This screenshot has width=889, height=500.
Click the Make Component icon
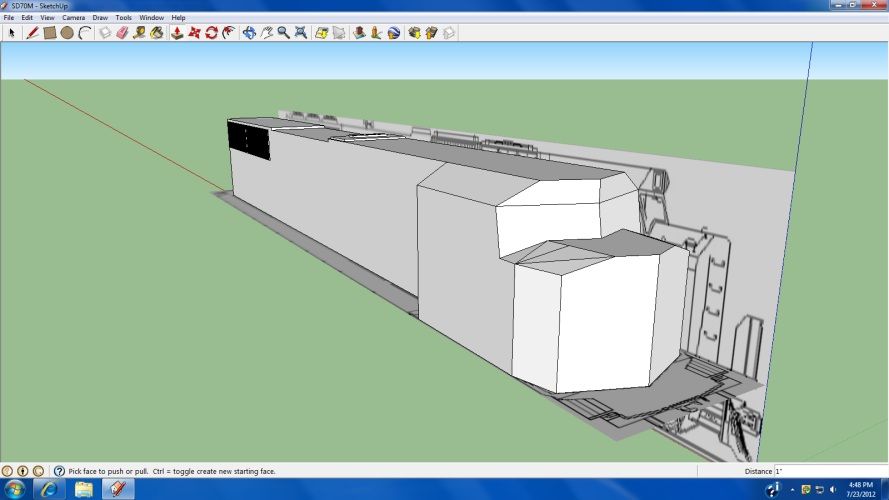tap(105, 33)
